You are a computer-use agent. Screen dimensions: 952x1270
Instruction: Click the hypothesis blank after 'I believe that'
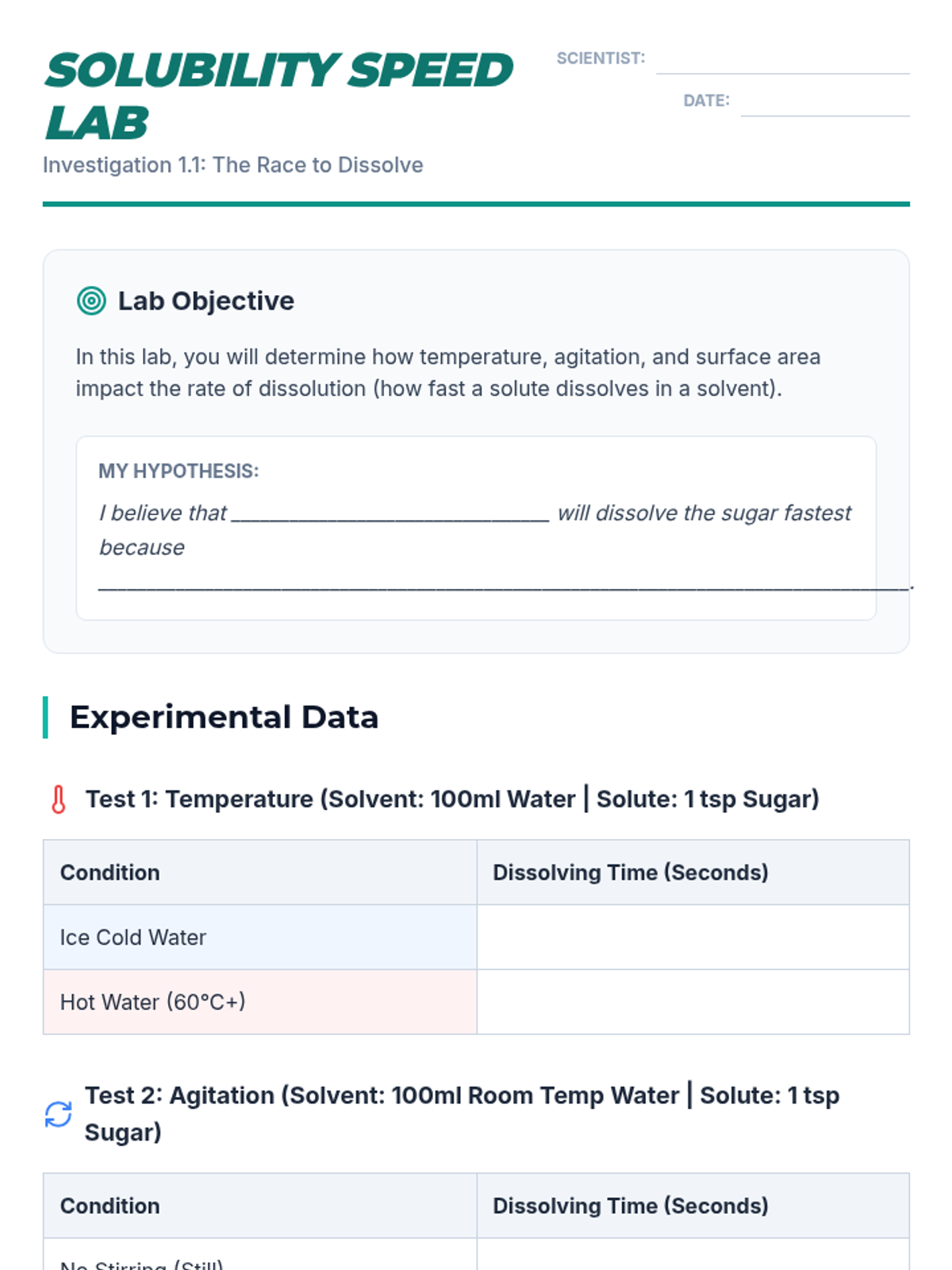390,514
